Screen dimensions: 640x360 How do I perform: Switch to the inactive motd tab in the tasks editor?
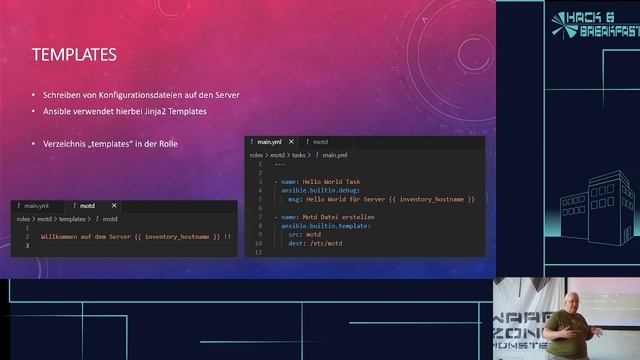point(320,142)
